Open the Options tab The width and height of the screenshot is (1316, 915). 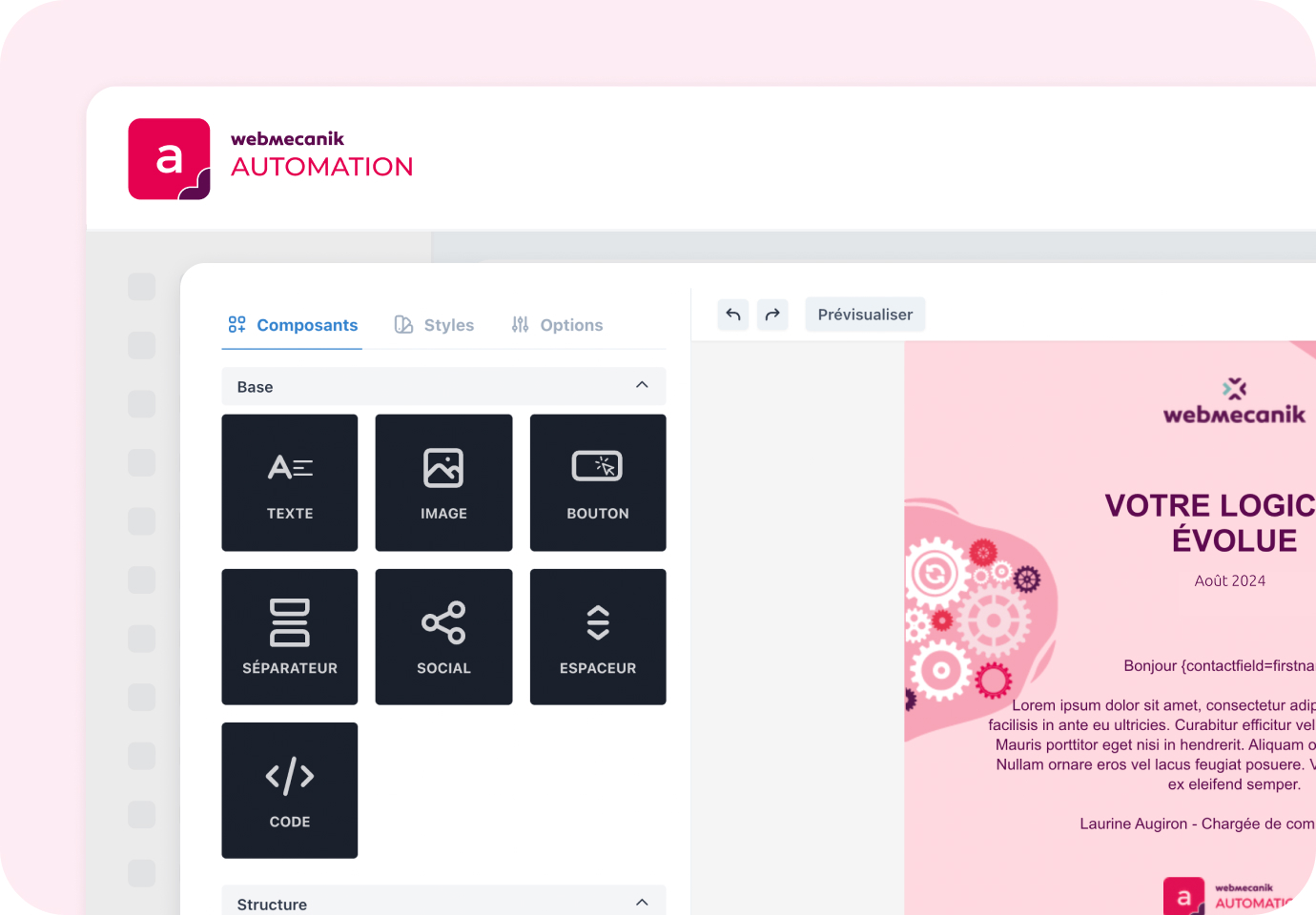coord(557,325)
